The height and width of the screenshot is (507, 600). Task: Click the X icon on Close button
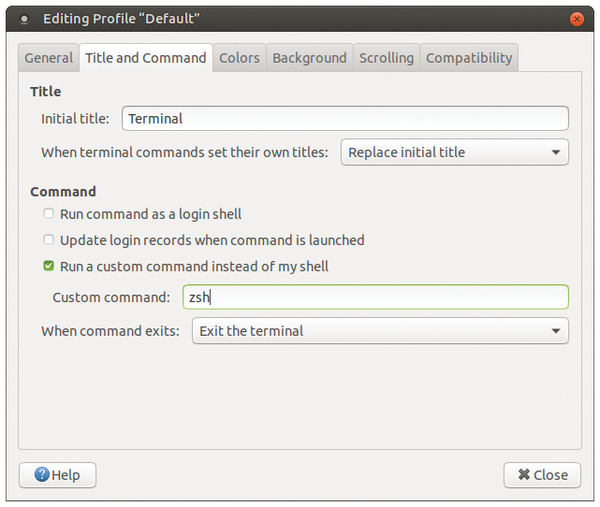524,474
